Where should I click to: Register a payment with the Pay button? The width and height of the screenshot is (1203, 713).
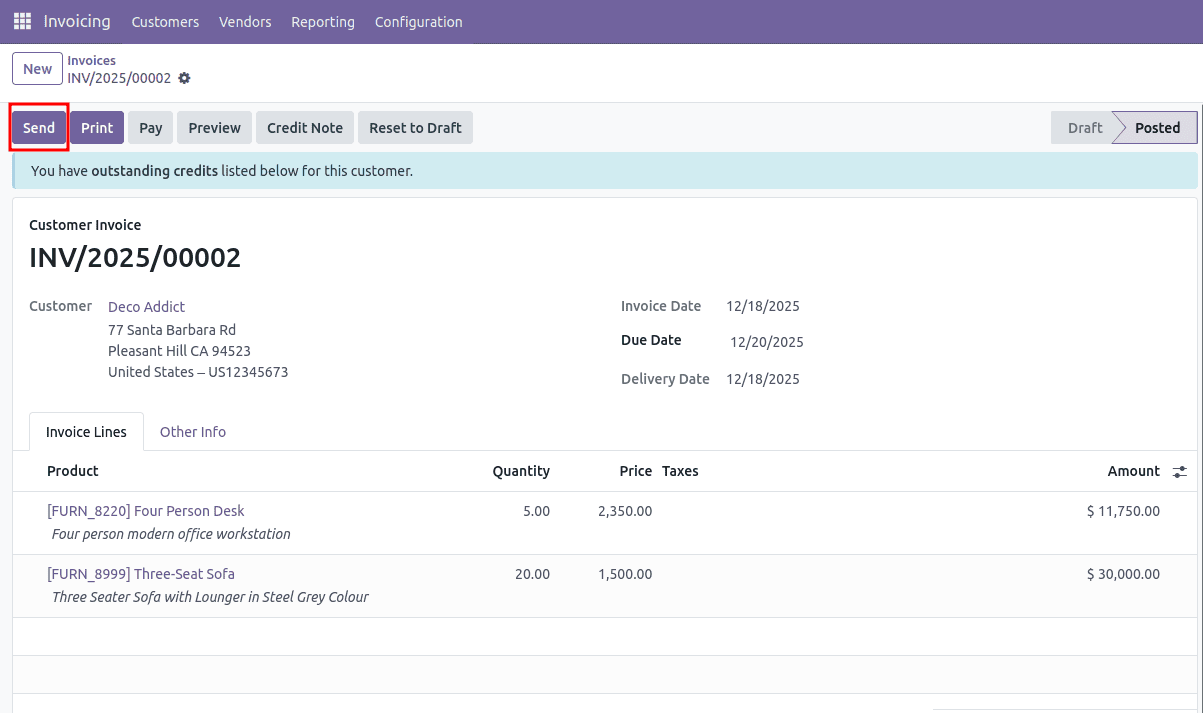click(x=150, y=127)
